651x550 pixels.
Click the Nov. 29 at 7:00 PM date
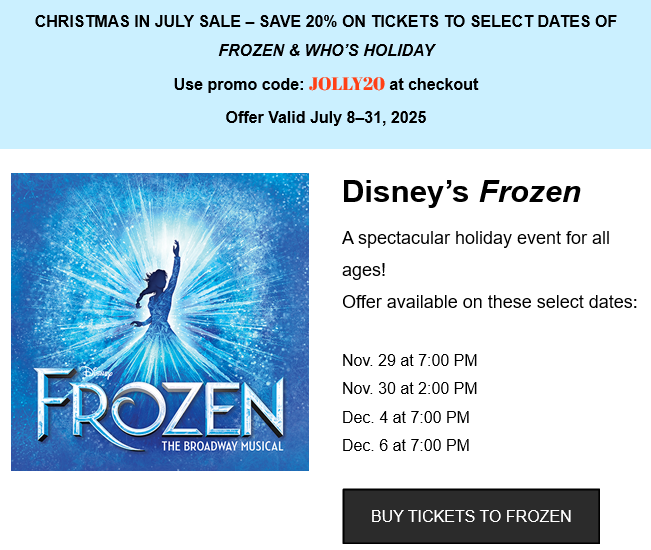[409, 360]
